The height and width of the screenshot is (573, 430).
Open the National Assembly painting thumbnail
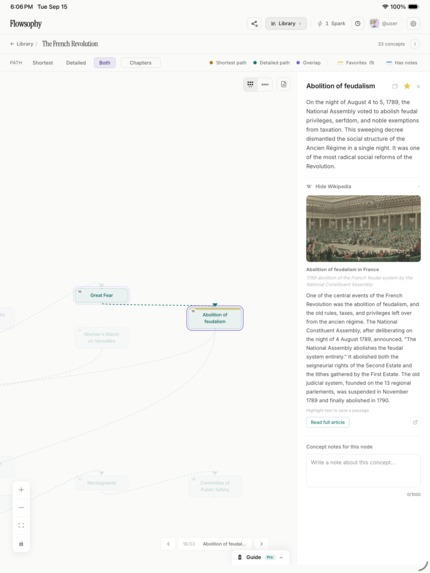click(x=363, y=228)
